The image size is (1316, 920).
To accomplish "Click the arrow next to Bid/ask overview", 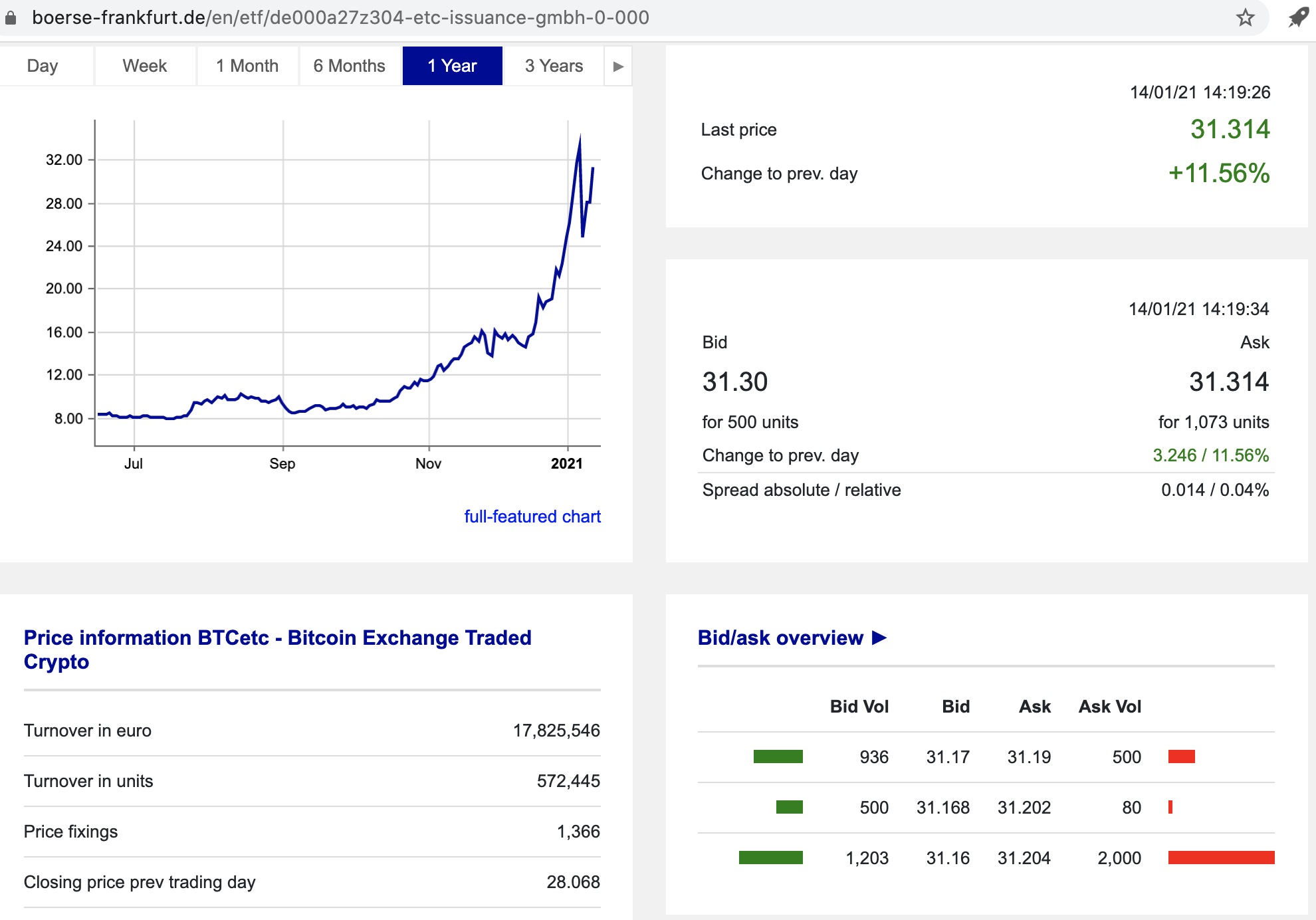I will [x=879, y=637].
